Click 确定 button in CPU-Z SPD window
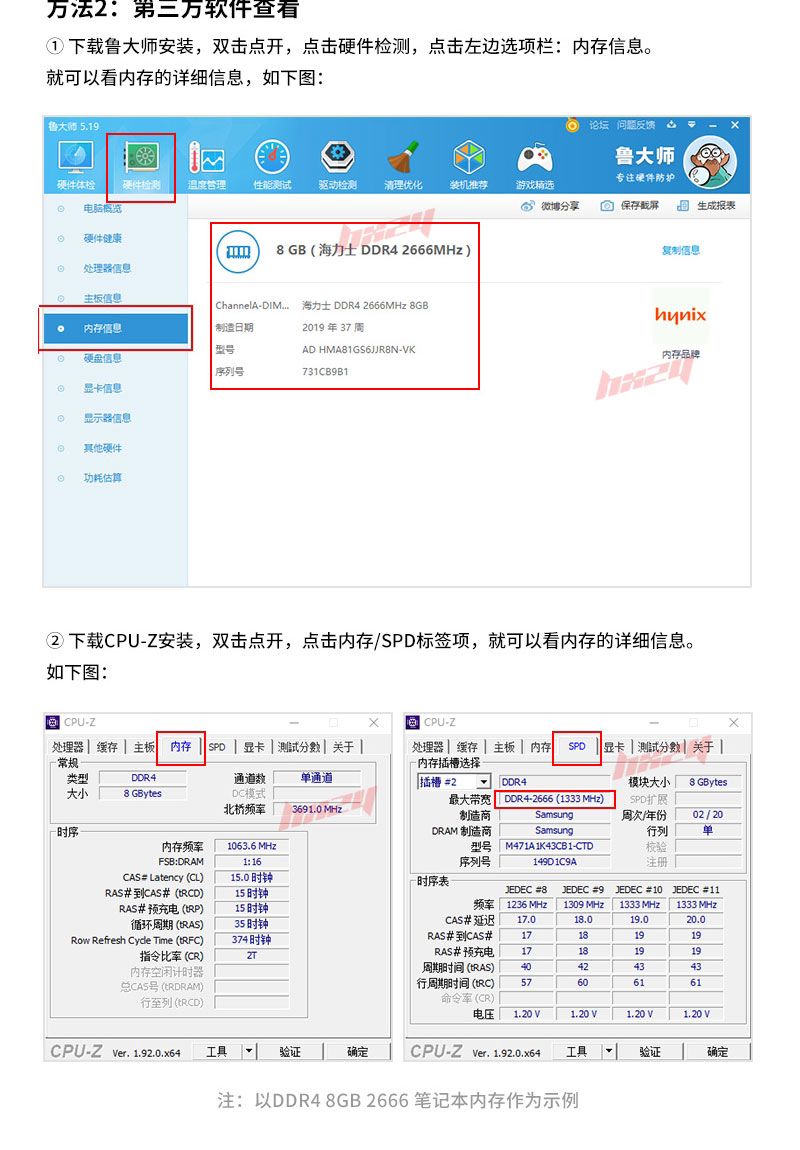Image resolution: width=800 pixels, height=1150 pixels. [x=717, y=1052]
